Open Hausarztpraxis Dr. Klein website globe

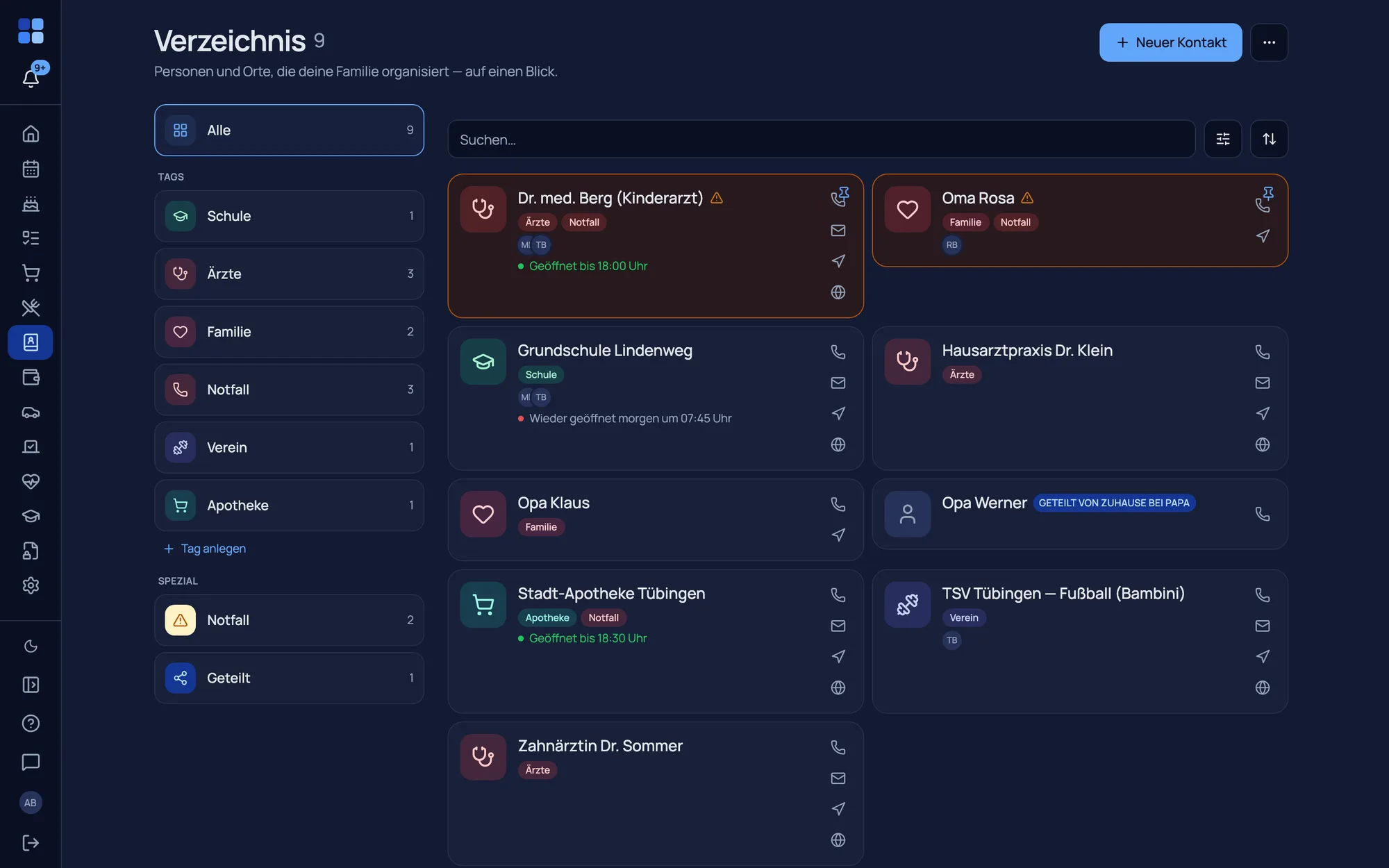tap(1263, 444)
